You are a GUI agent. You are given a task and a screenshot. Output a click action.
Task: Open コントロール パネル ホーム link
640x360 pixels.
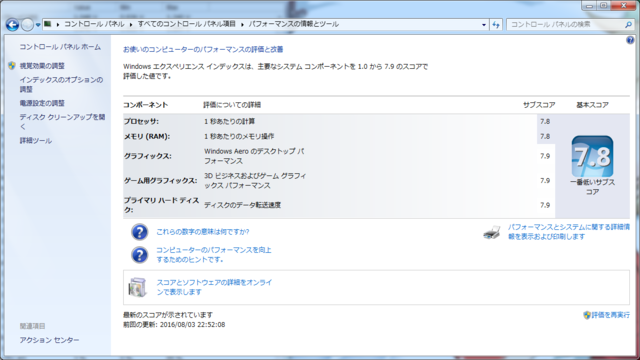click(x=60, y=47)
